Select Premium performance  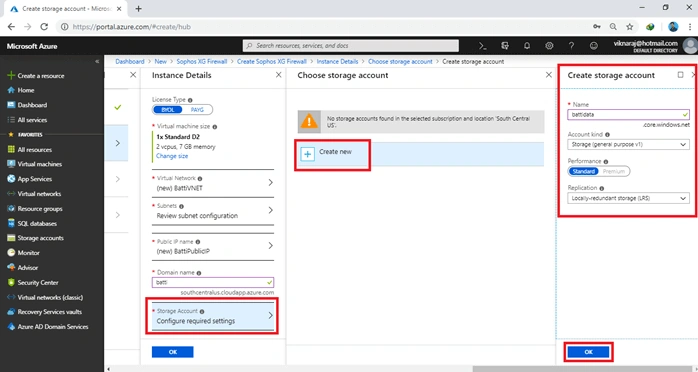613,171
